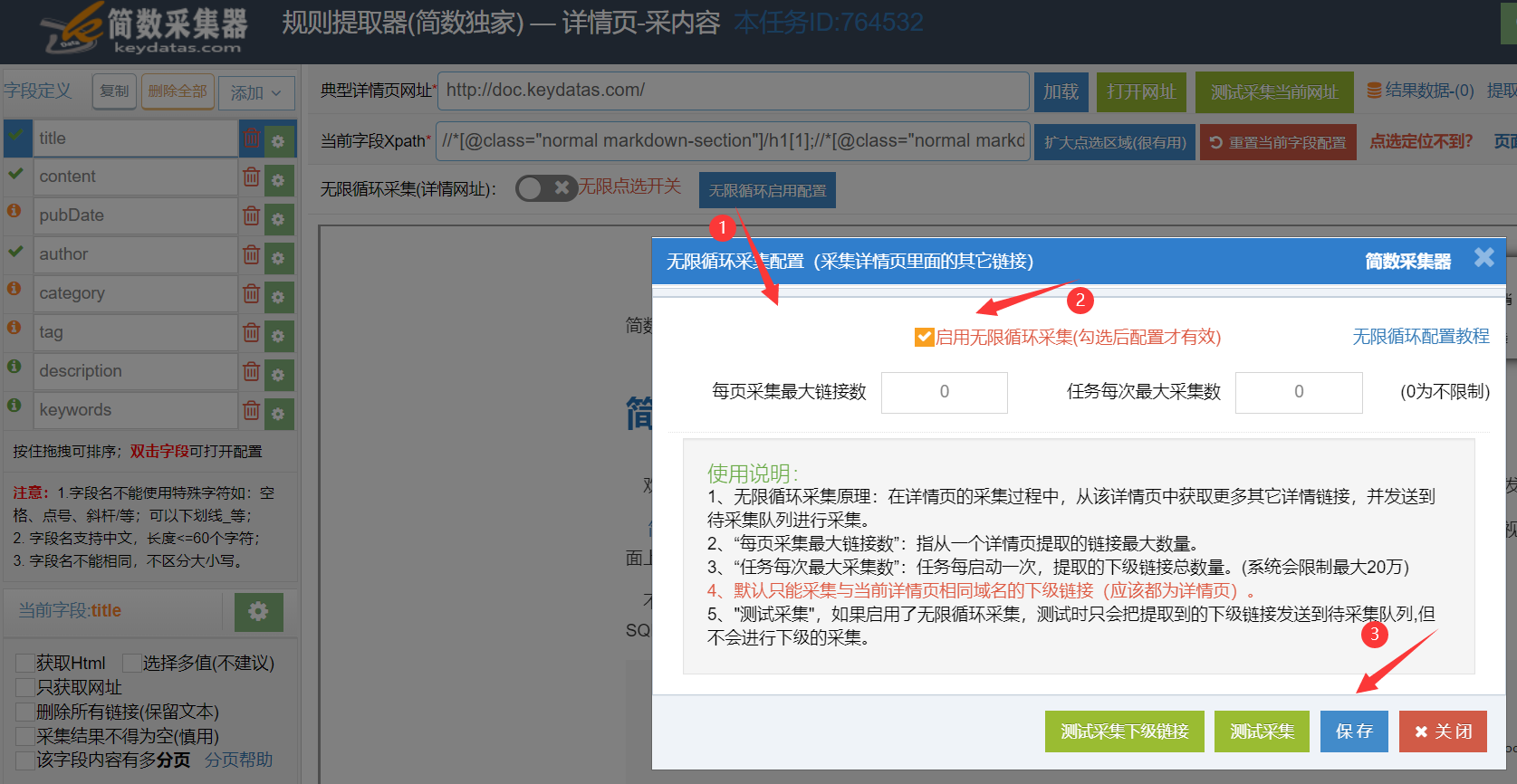Delete the author field with trash icon
This screenshot has height=784, width=1517.
[x=251, y=255]
